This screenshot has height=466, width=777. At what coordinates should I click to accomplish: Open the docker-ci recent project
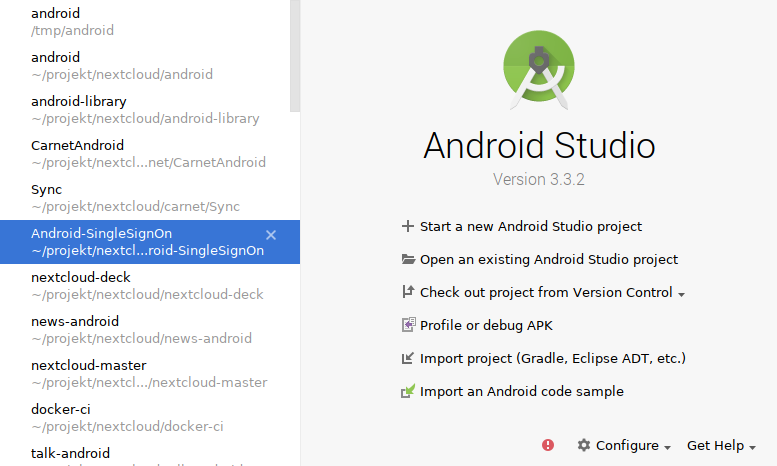tap(150, 418)
